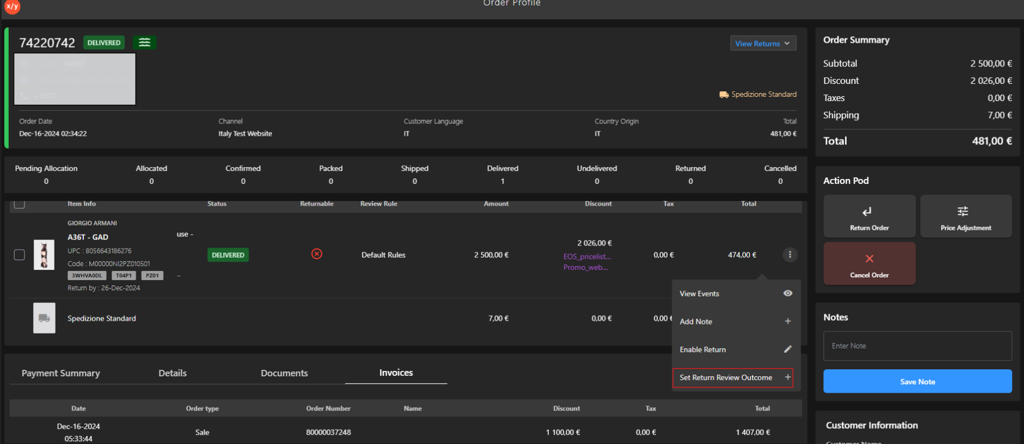Click the Spedizione Standard truck icon
The height and width of the screenshot is (444, 1024).
tap(724, 94)
